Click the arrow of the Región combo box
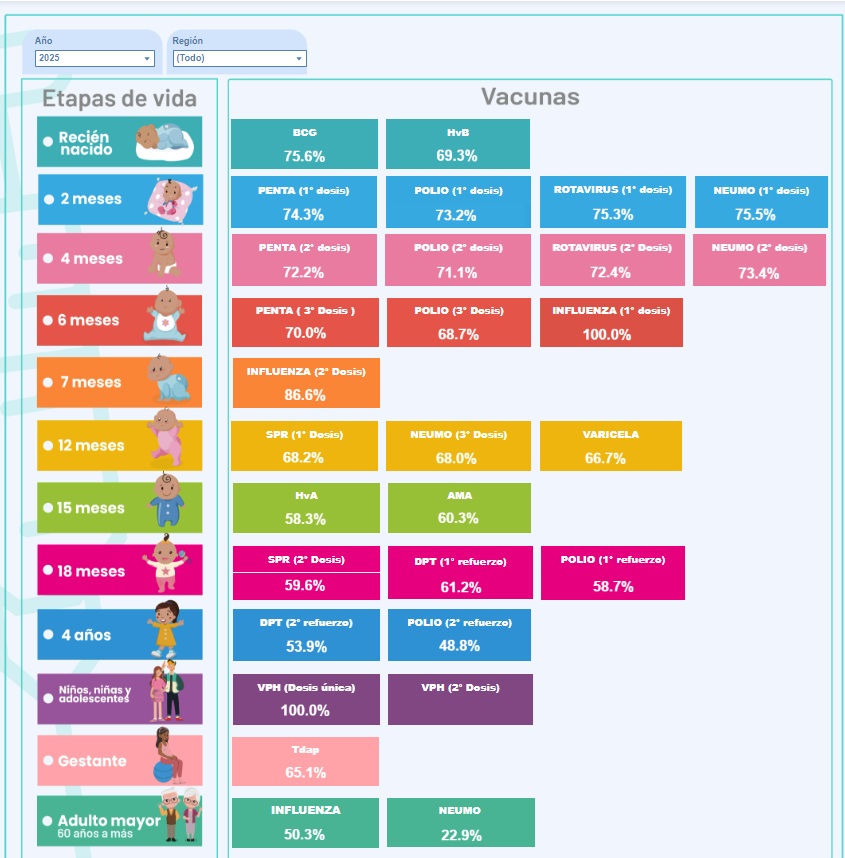Screen dimensions: 845x858 tap(299, 59)
